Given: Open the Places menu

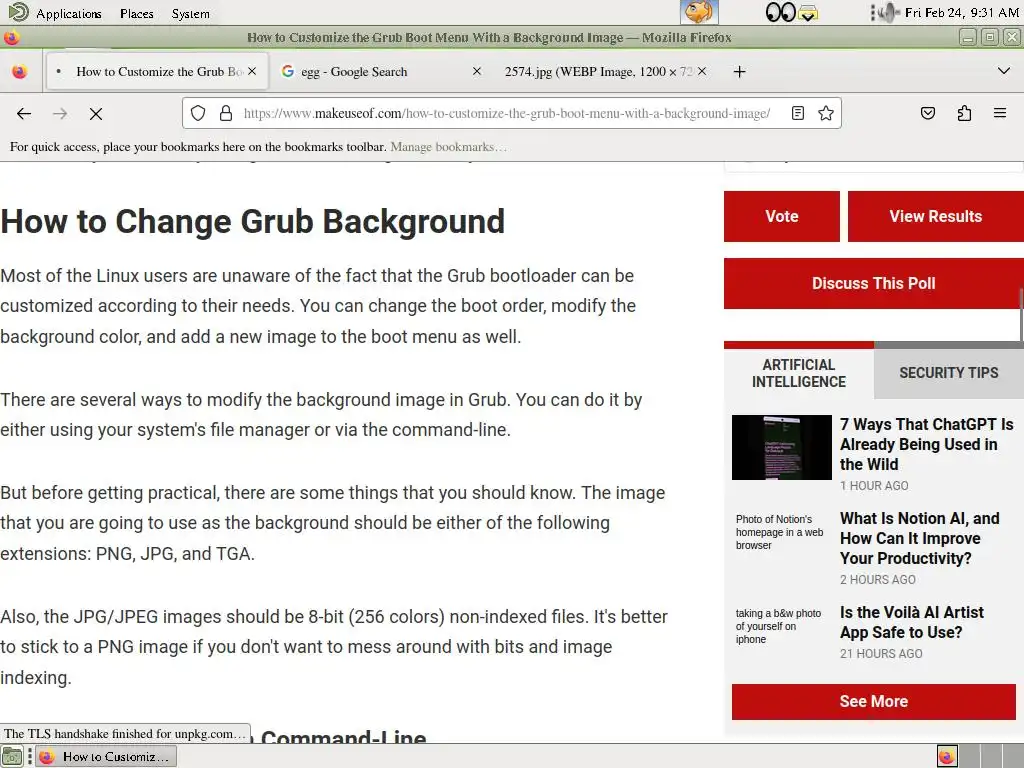Looking at the screenshot, I should (136, 13).
